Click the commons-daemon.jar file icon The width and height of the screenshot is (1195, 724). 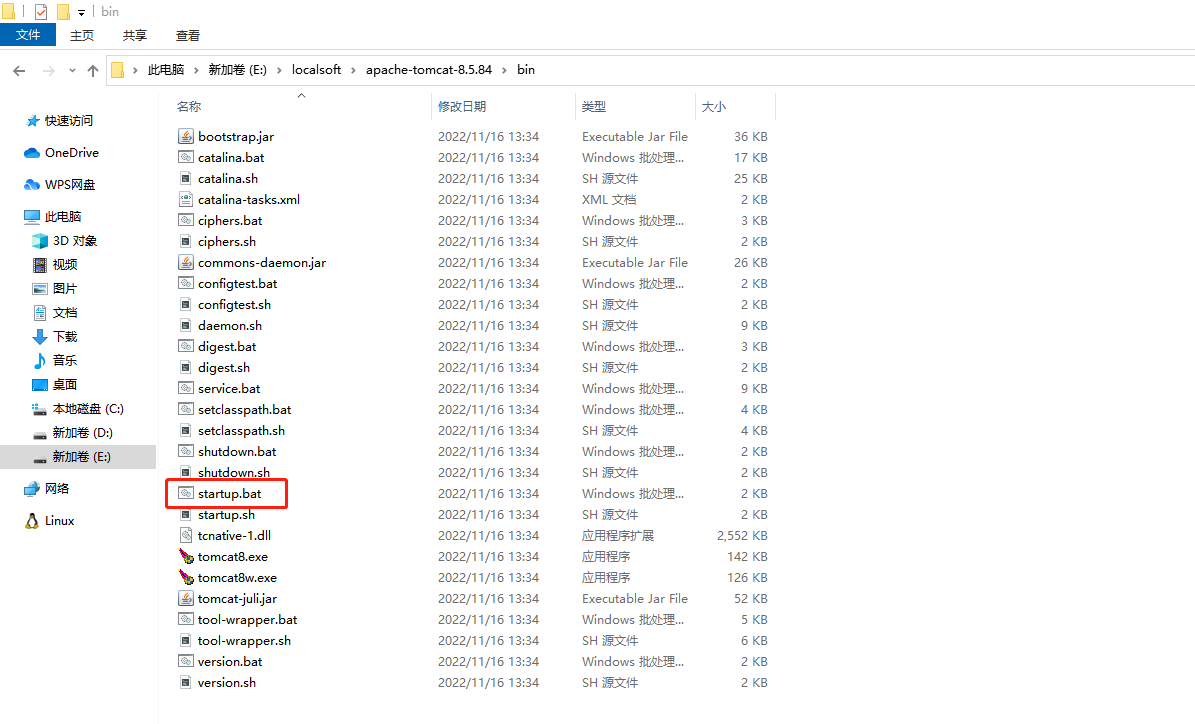click(x=185, y=262)
